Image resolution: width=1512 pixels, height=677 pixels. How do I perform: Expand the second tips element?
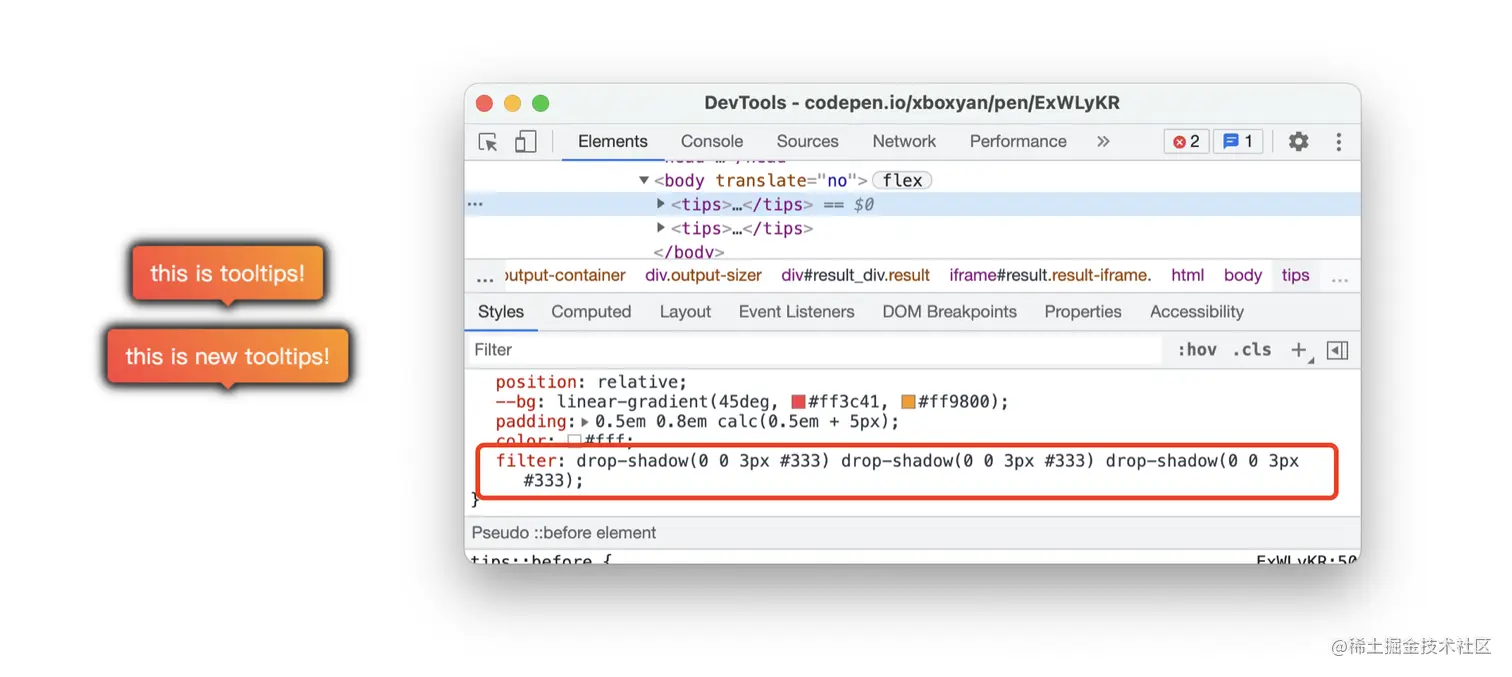661,228
